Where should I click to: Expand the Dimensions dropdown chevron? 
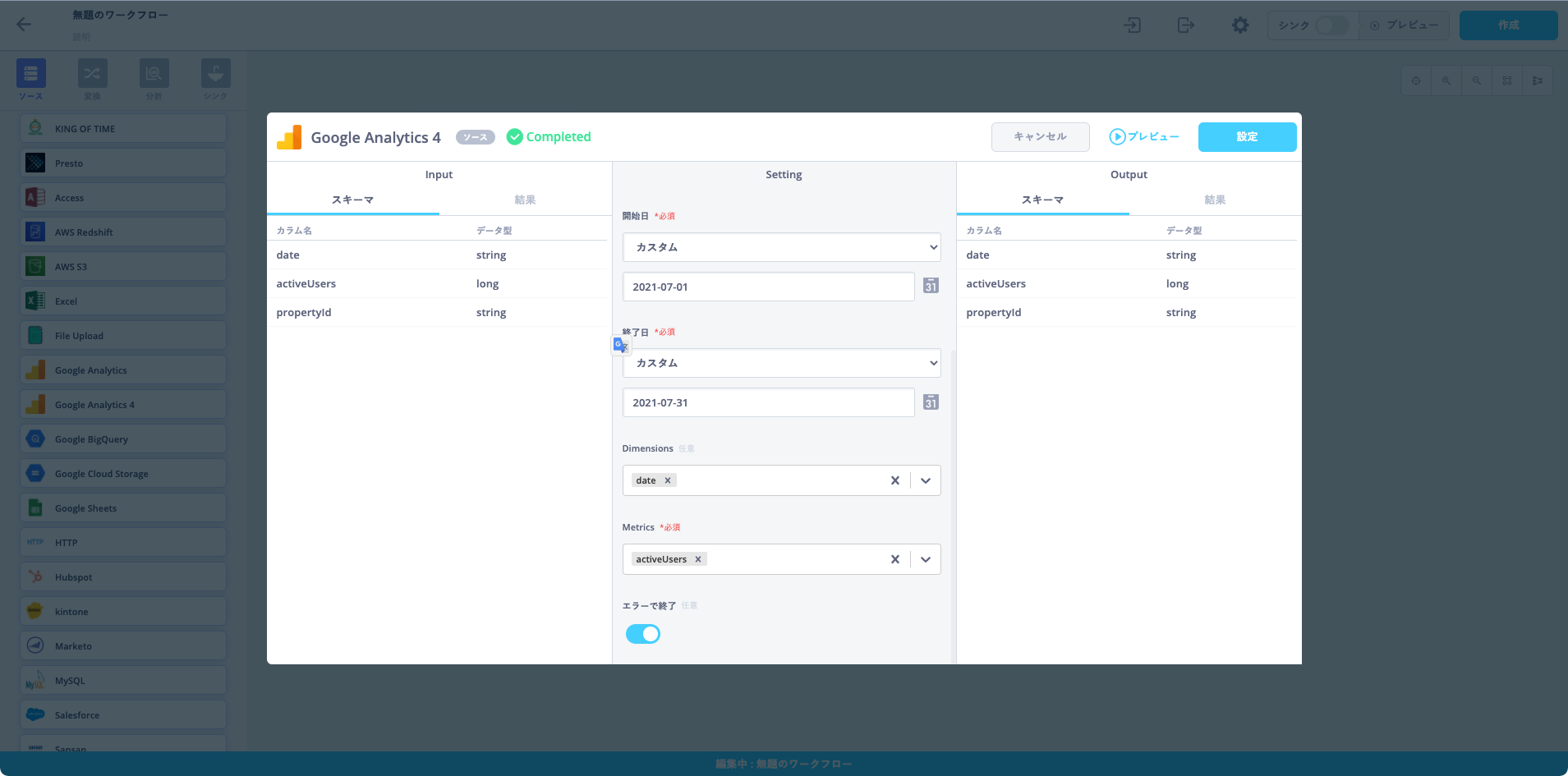926,480
